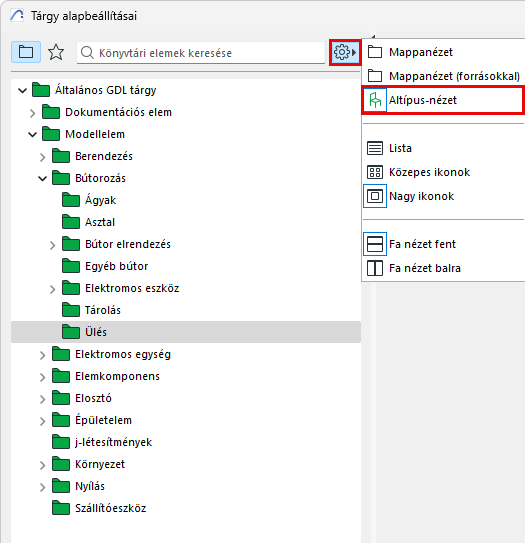Click the folder view button in toolbar
Image resolution: width=525 pixels, height=543 pixels.
point(26,52)
